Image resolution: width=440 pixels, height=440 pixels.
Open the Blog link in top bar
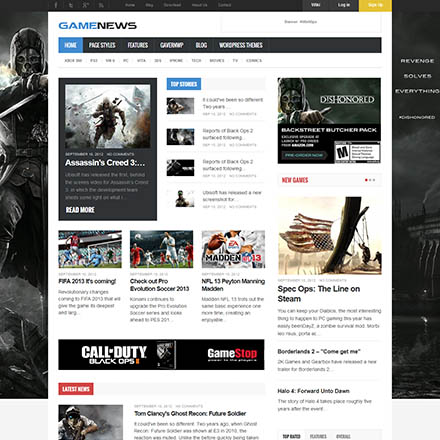(x=149, y=5)
